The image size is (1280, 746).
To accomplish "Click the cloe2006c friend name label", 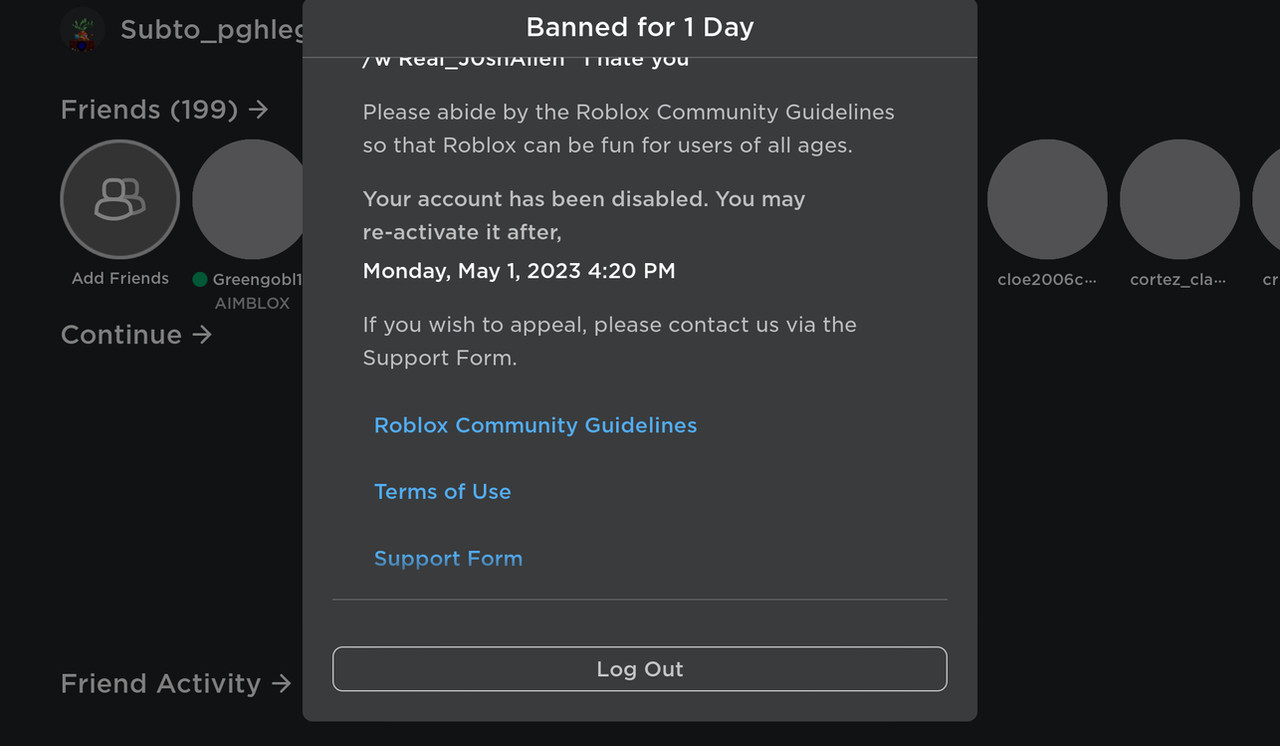I will 1047,280.
